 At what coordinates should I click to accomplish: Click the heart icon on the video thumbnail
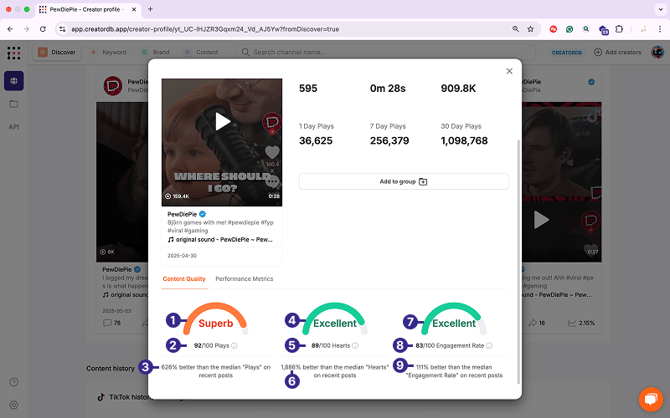(272, 152)
